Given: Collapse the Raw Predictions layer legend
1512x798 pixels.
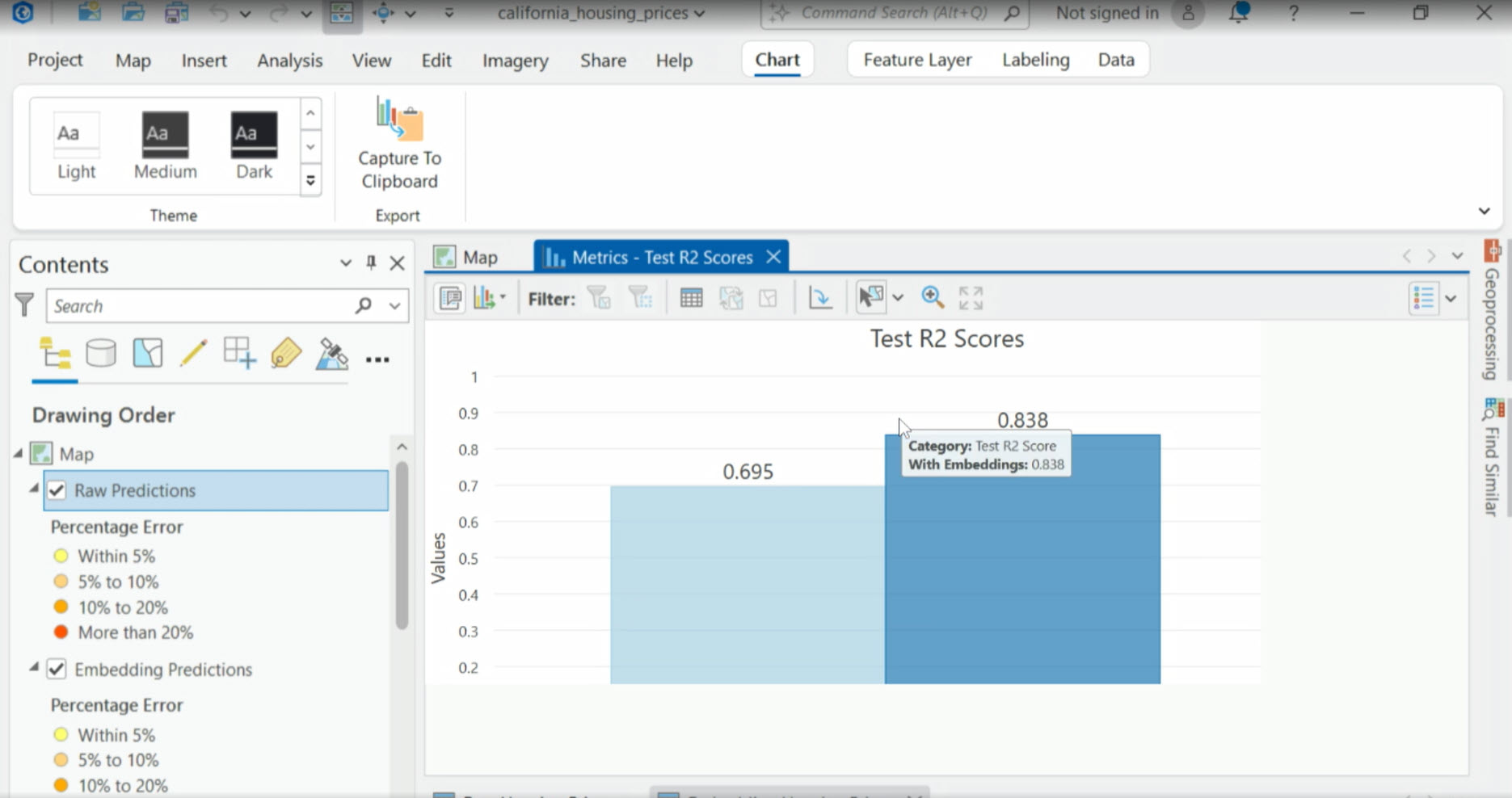Looking at the screenshot, I should pyautogui.click(x=34, y=488).
